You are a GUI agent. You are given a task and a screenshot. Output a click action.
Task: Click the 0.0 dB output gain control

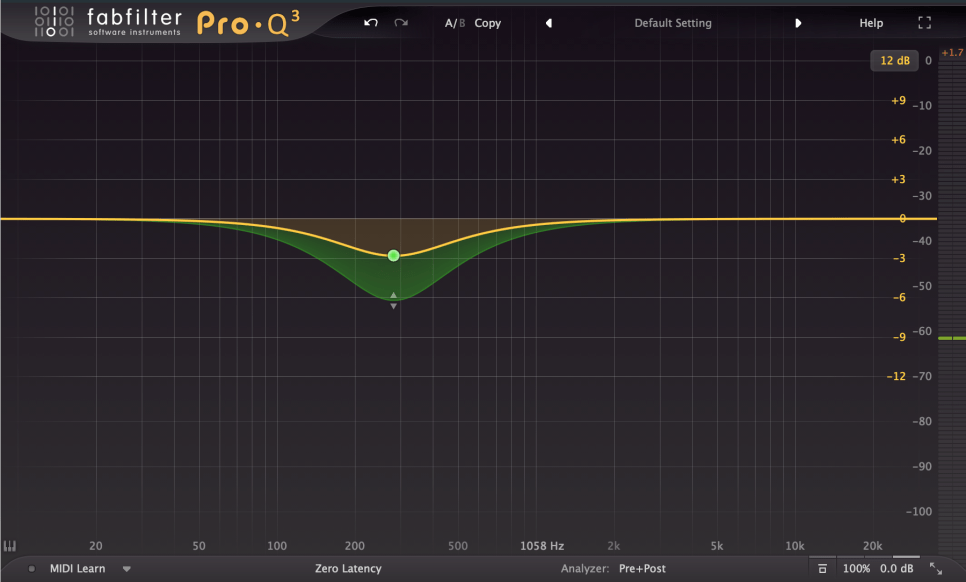(x=896, y=569)
